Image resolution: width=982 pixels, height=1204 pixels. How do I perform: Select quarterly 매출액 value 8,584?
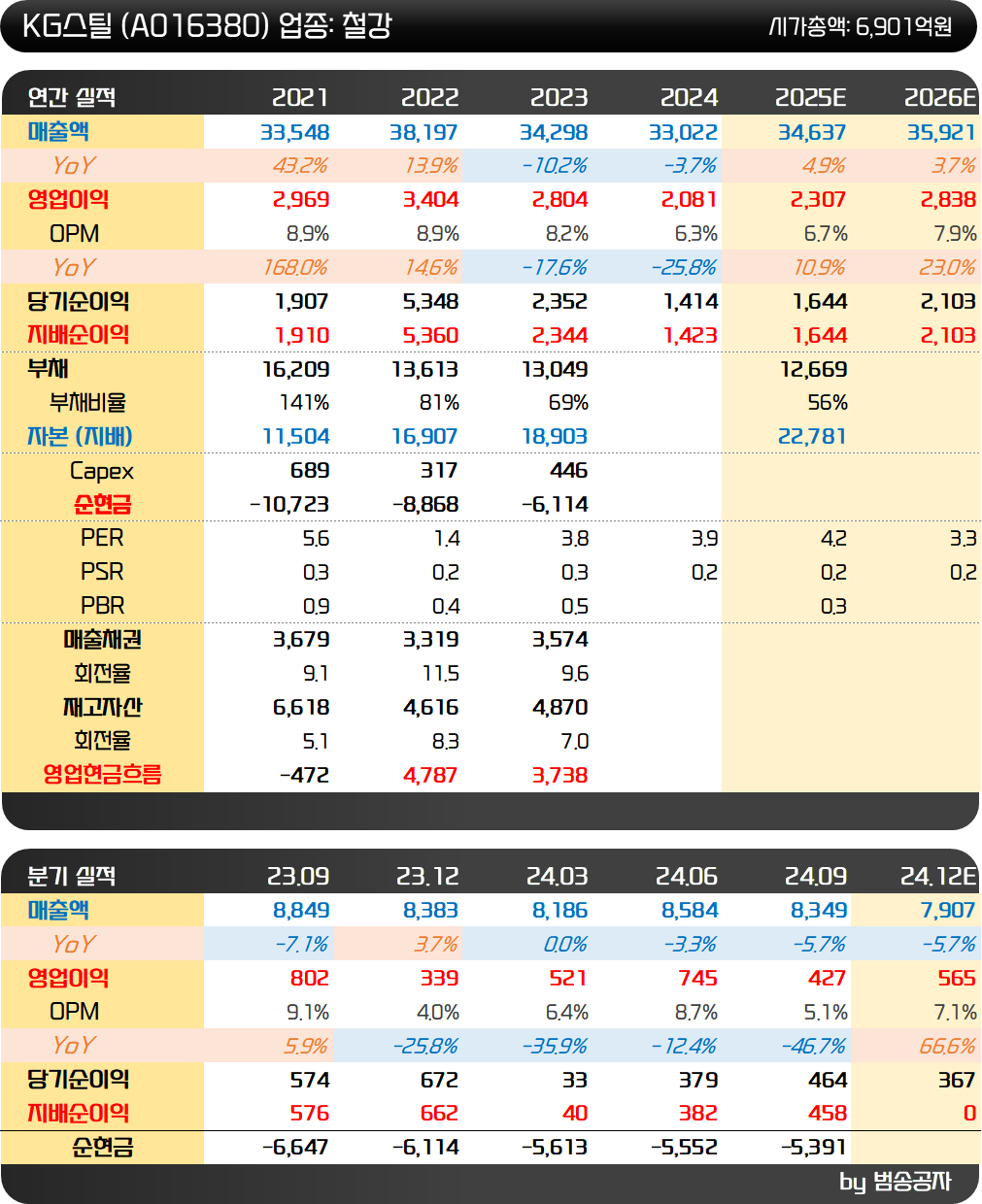tap(690, 911)
